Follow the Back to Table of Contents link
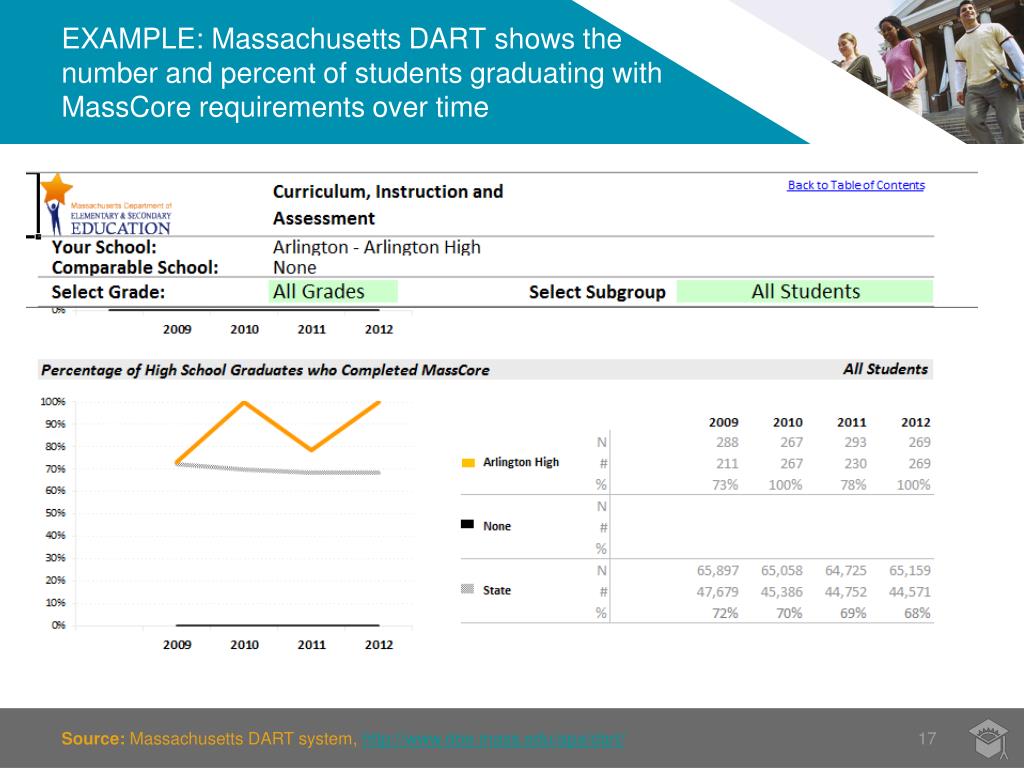The image size is (1024, 768). (x=856, y=184)
